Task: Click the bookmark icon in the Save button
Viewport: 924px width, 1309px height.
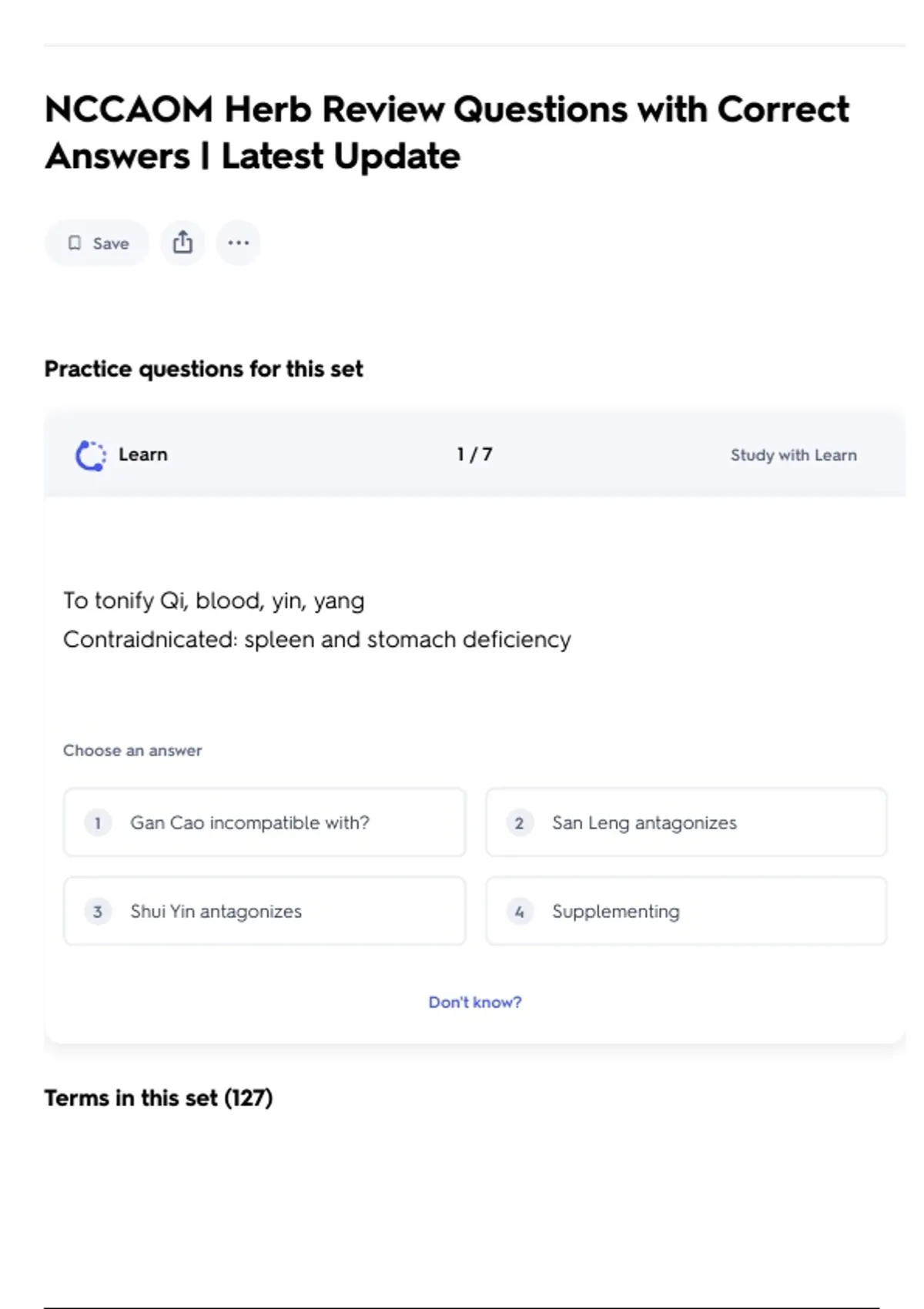Action: tap(75, 243)
